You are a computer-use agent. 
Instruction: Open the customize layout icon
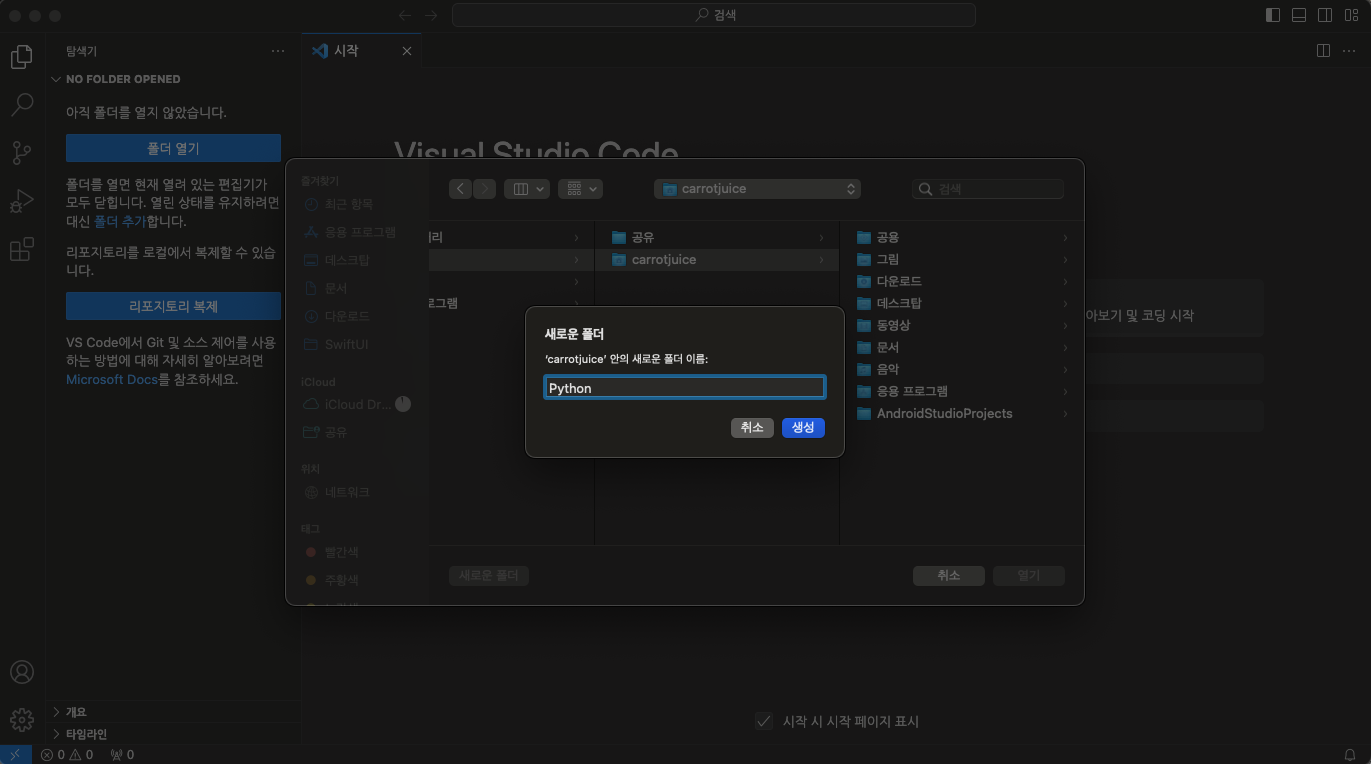(x=1351, y=15)
